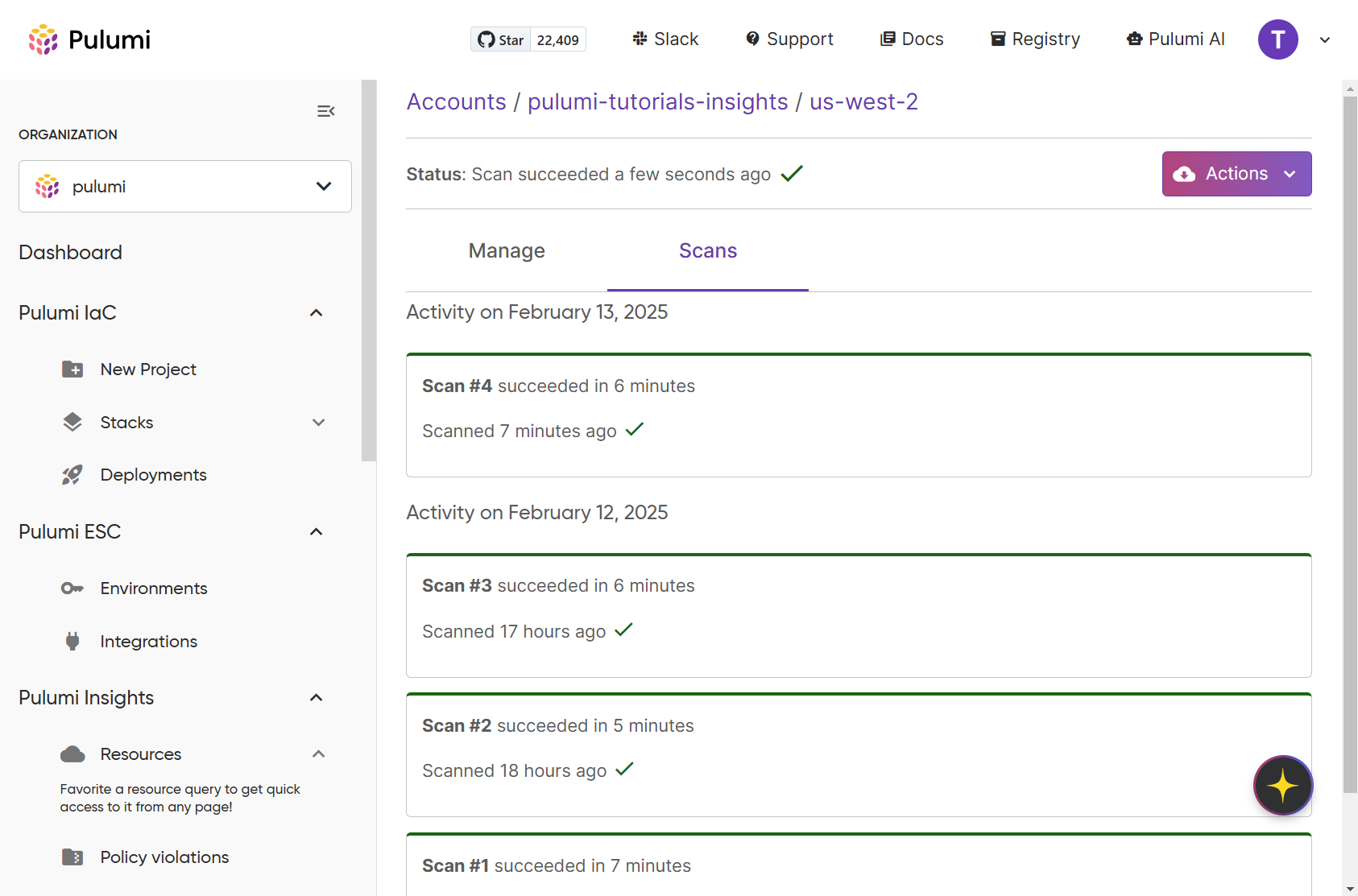Viewport: 1358px width, 896px height.
Task: Click the Accounts breadcrumb link
Action: pyautogui.click(x=456, y=102)
